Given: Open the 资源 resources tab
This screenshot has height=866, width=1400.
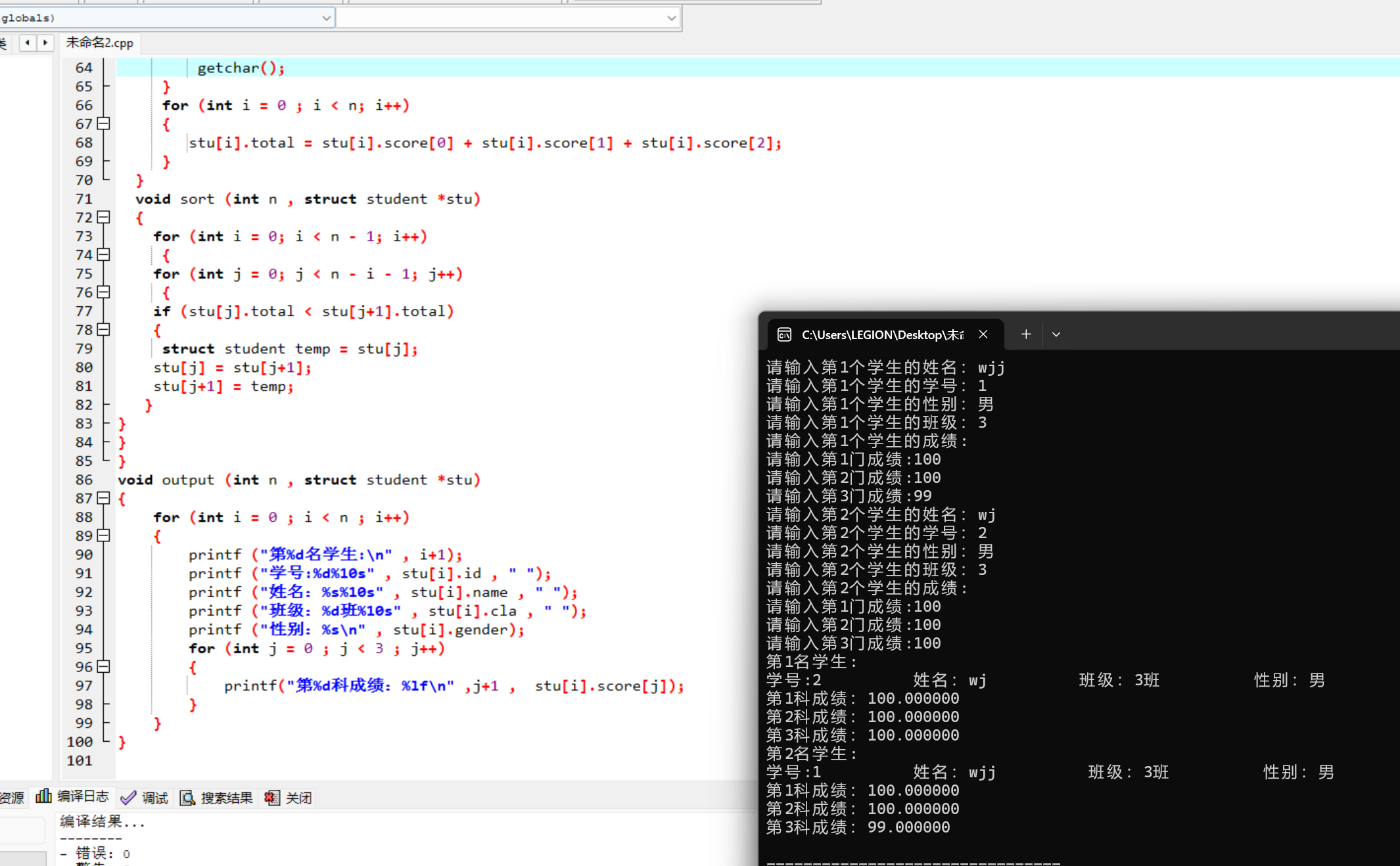Looking at the screenshot, I should click(x=12, y=798).
